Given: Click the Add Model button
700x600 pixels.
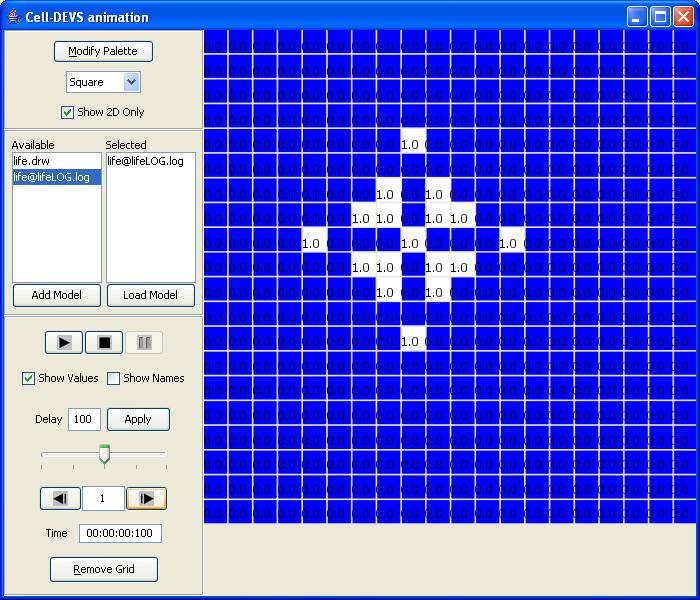Looking at the screenshot, I should tap(57, 295).
